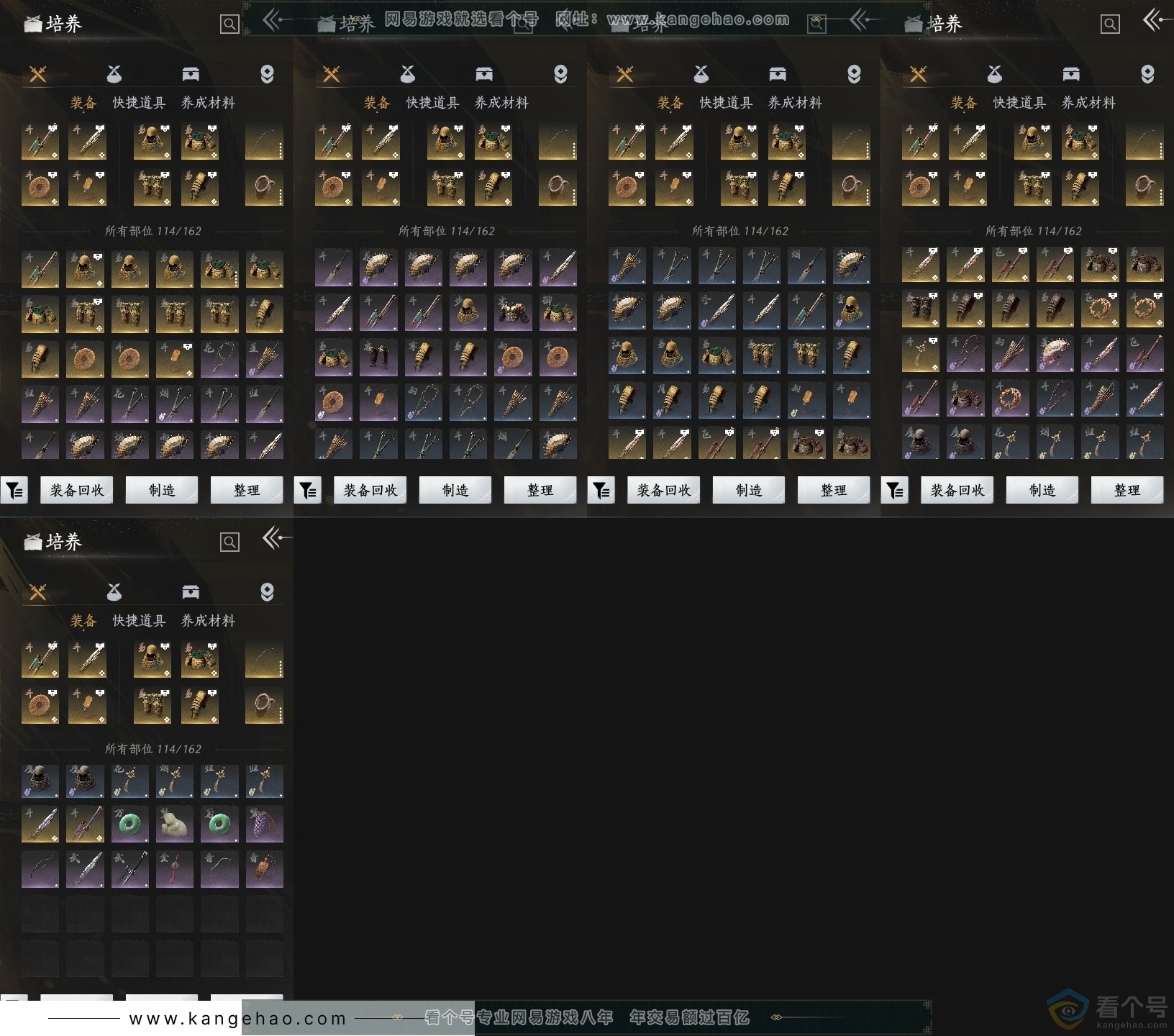
Task: Click 整理 button in top-left panel
Action: (247, 491)
